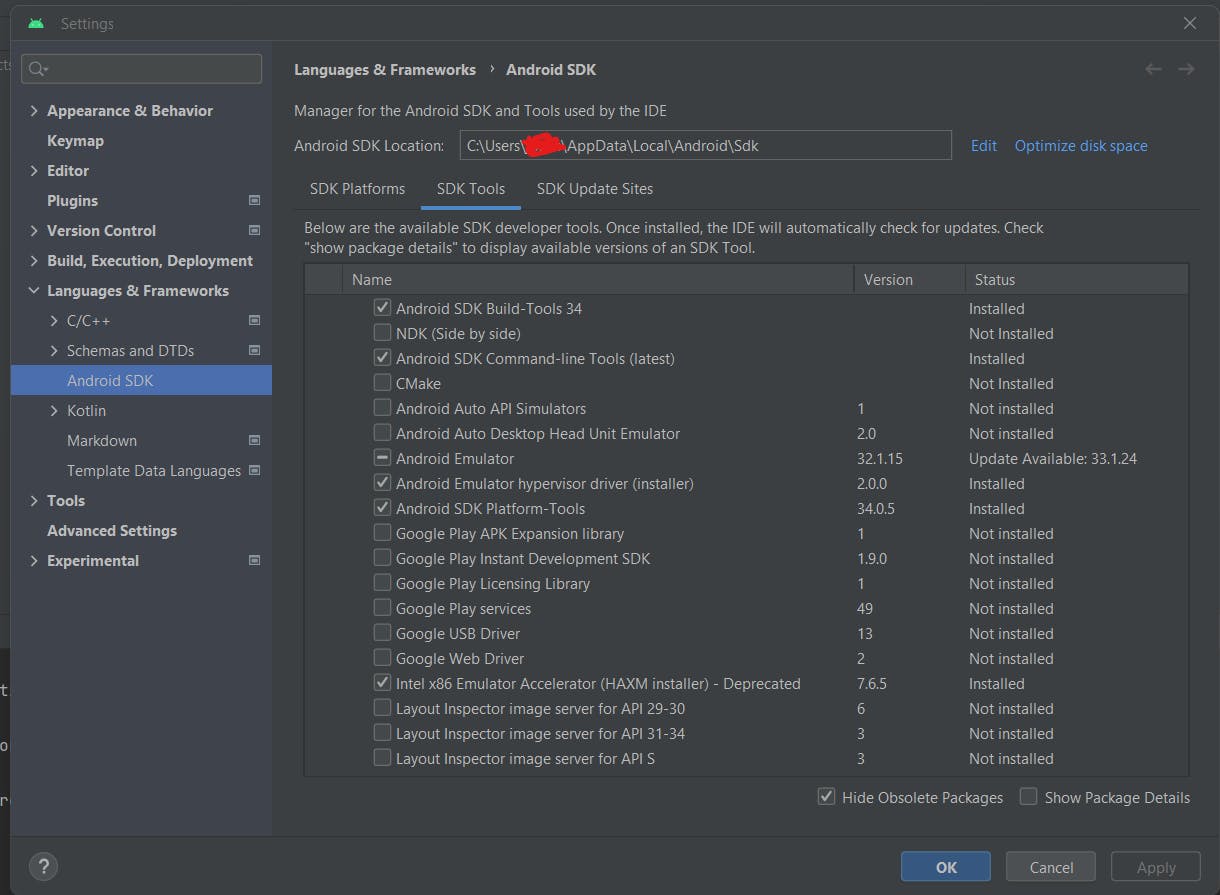1220x895 pixels.
Task: Uncheck Hide Obsolete Packages
Action: 826,797
